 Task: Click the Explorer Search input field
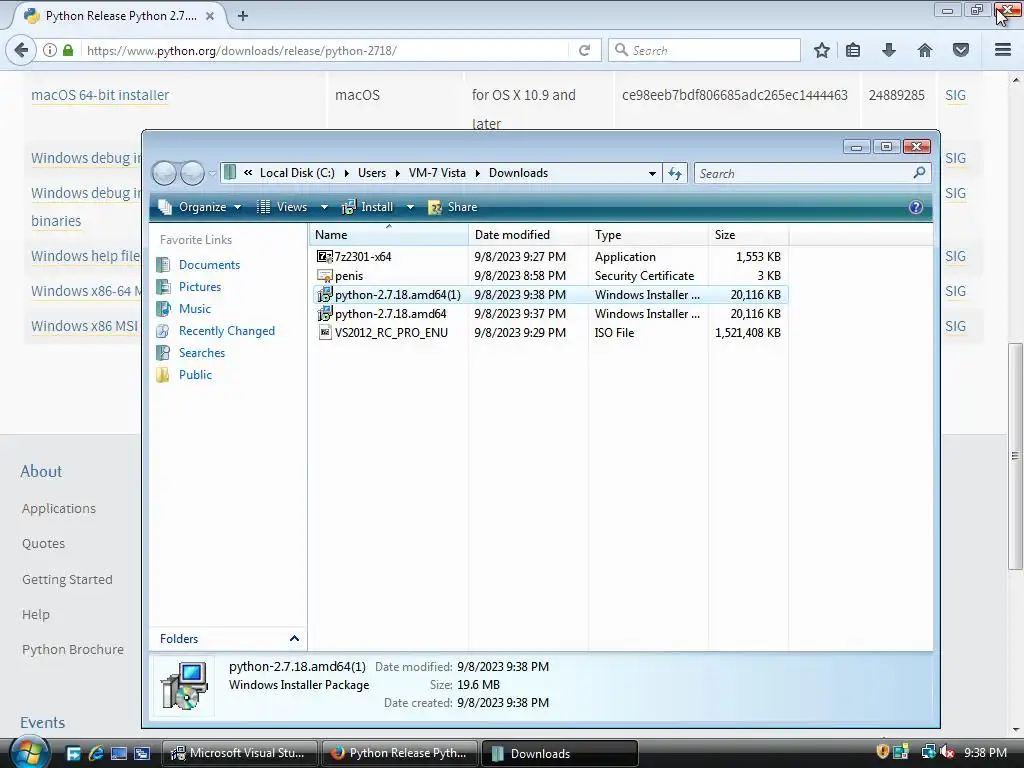pyautogui.click(x=803, y=173)
